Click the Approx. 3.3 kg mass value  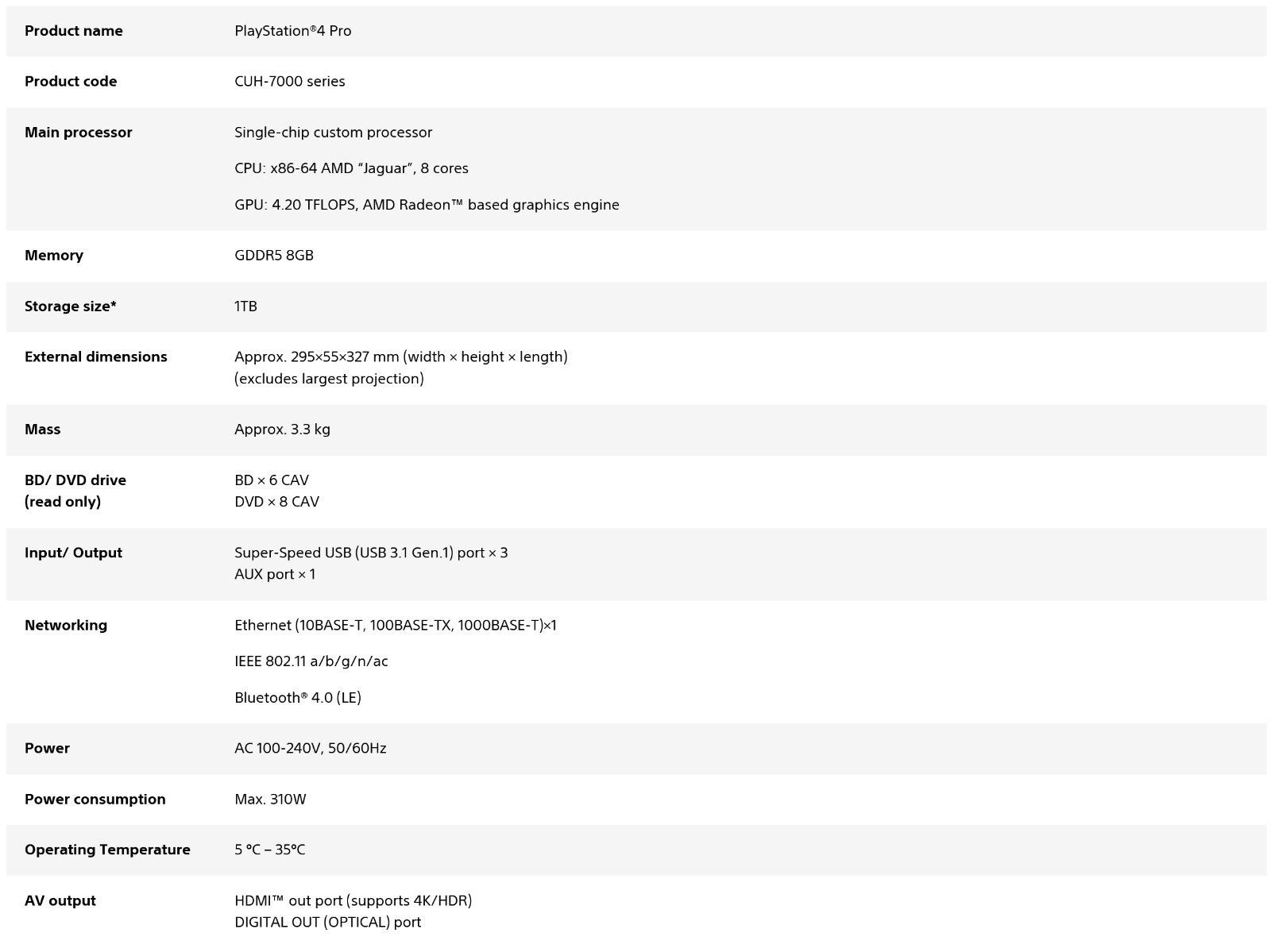(282, 429)
